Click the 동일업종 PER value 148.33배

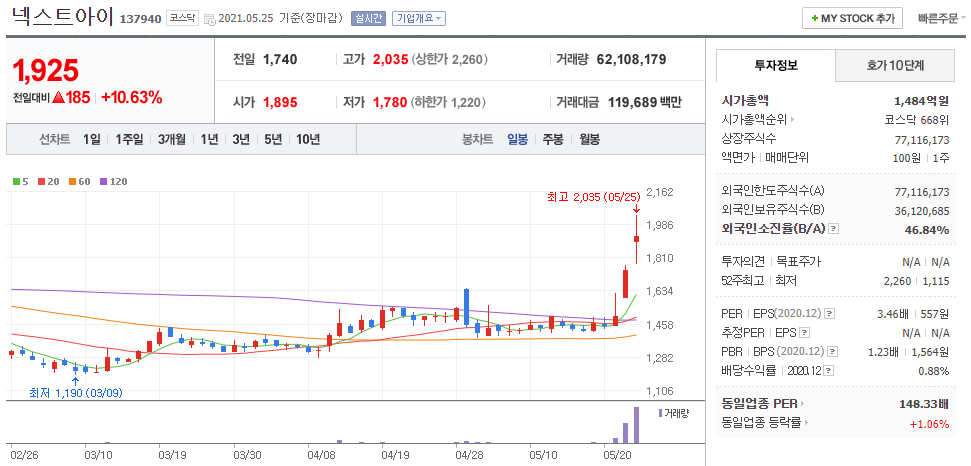click(924, 404)
